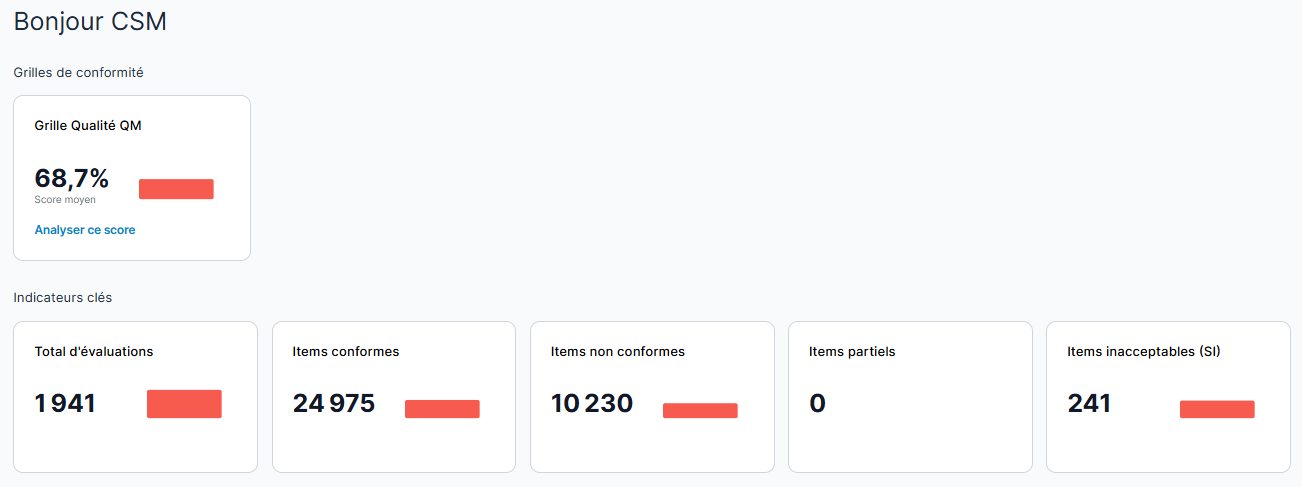Viewport: 1302px width, 487px height.
Task: Click the 68,7% average score value
Action: [72, 179]
